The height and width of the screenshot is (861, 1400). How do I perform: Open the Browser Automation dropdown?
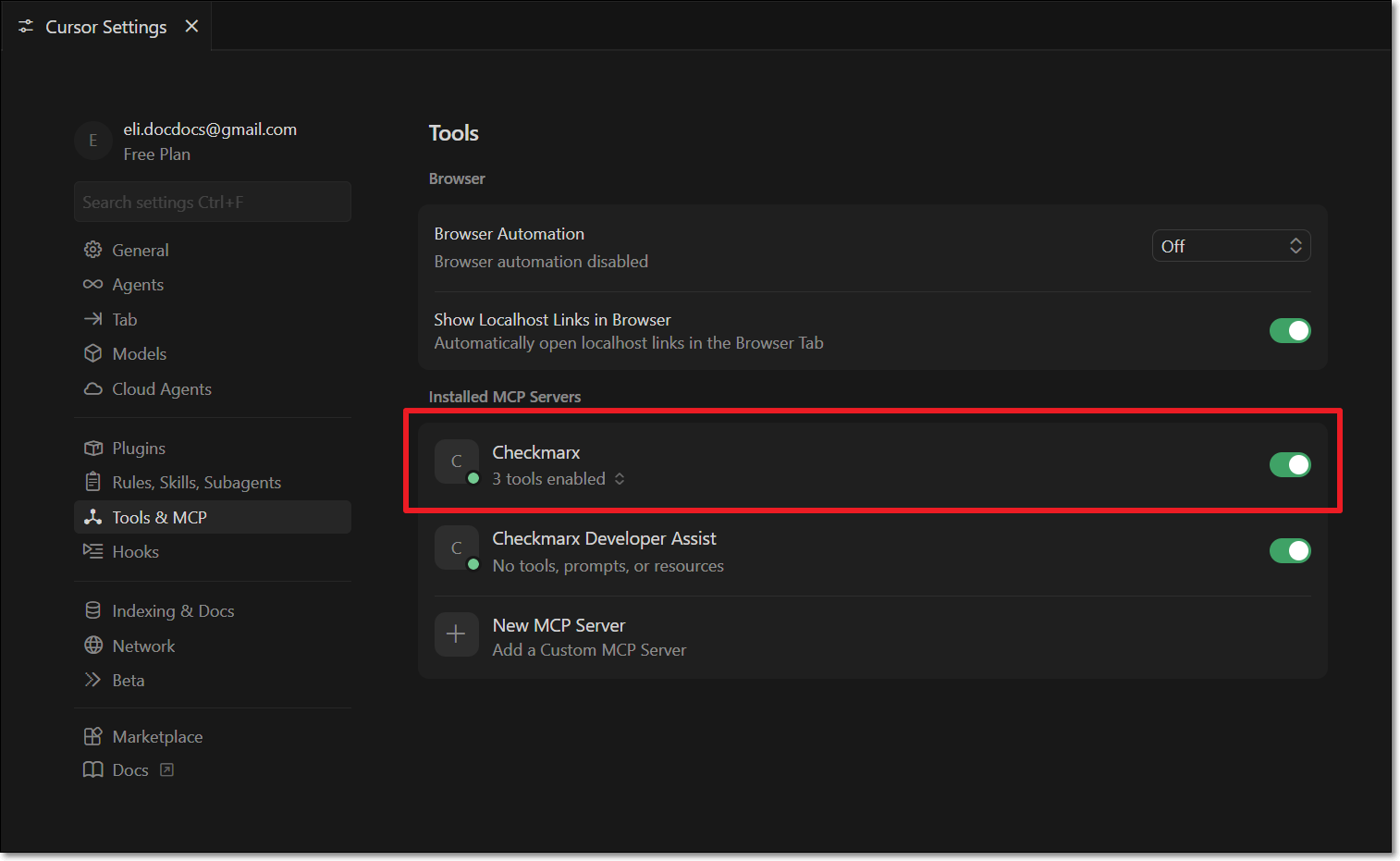1230,246
